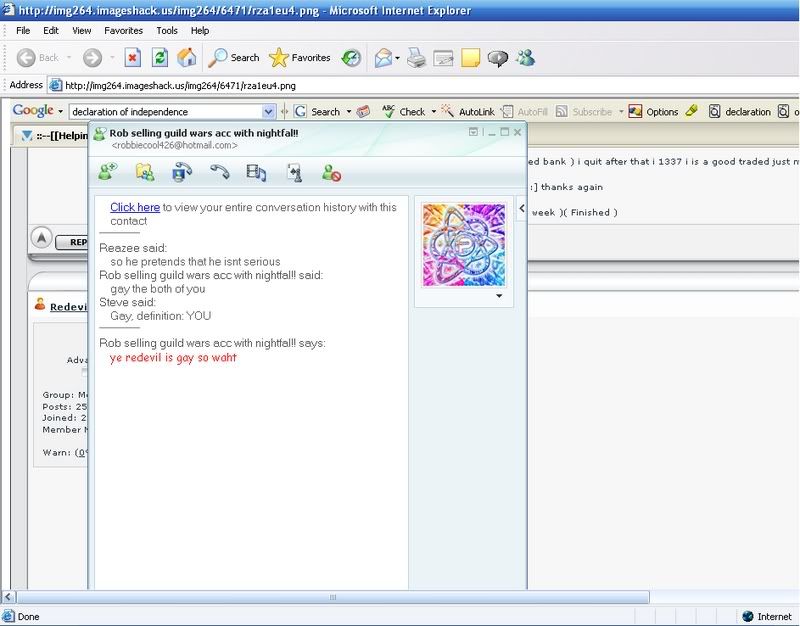This screenshot has height=626, width=800.
Task: Click the share files folder icon
Action: 144,172
